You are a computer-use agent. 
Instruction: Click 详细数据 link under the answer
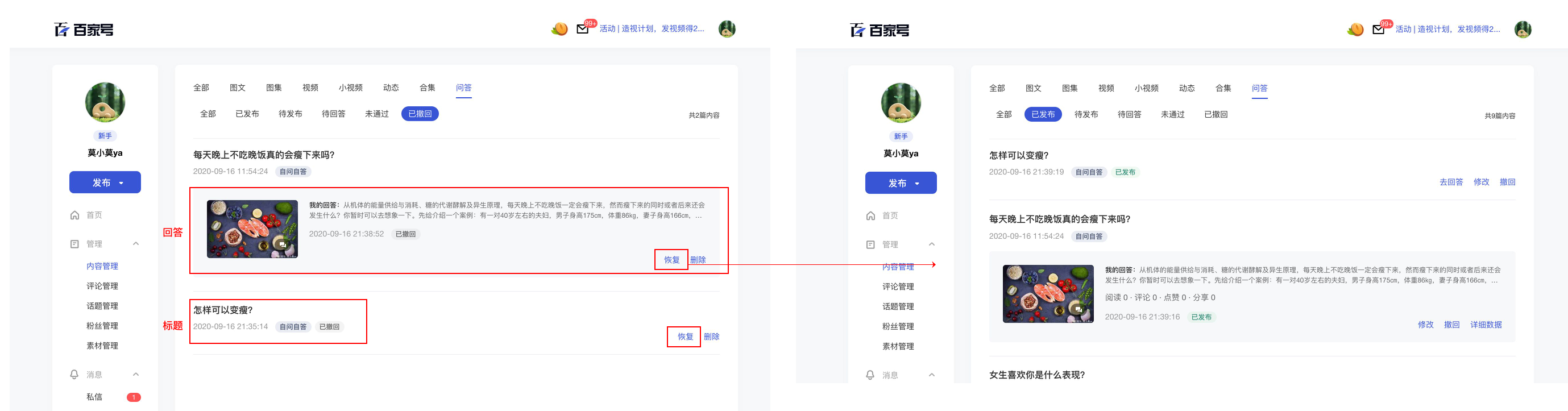[x=1486, y=325]
